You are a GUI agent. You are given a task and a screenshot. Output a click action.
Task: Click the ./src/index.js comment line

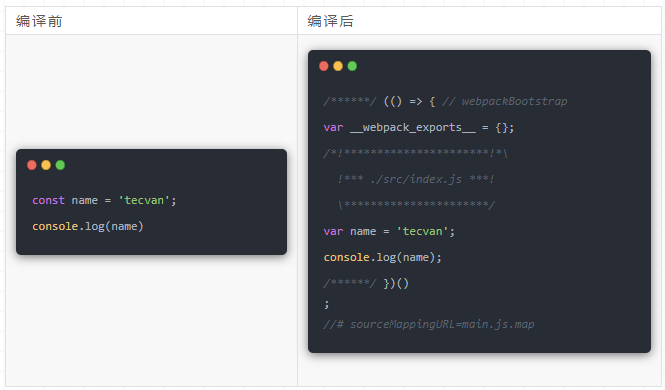416,179
